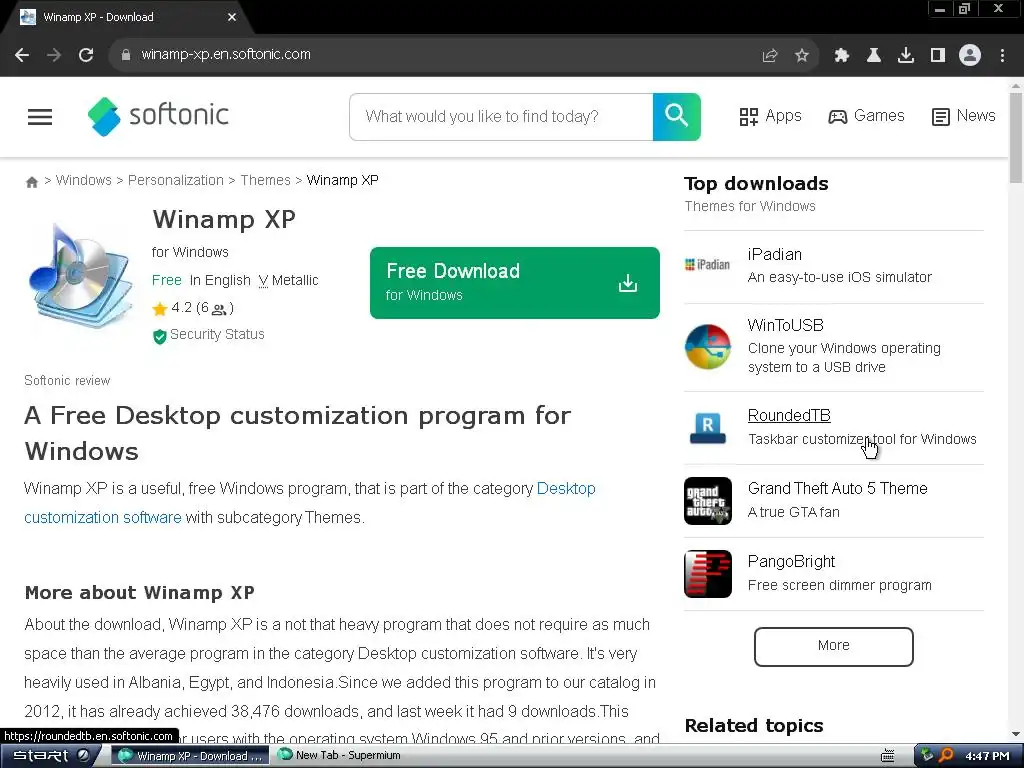Open the WinToUSB title link

coord(785,325)
